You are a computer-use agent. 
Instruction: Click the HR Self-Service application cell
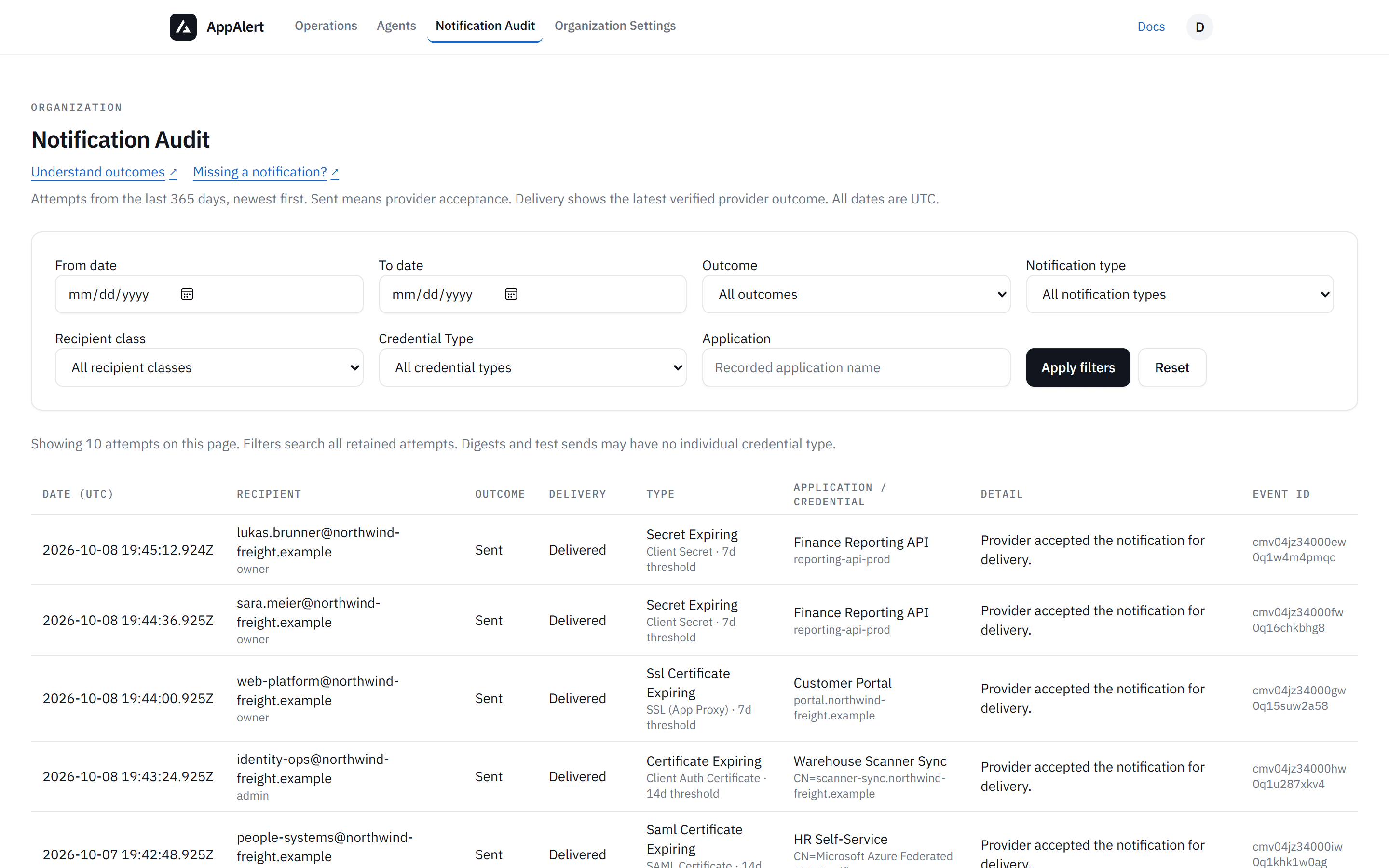click(x=840, y=839)
